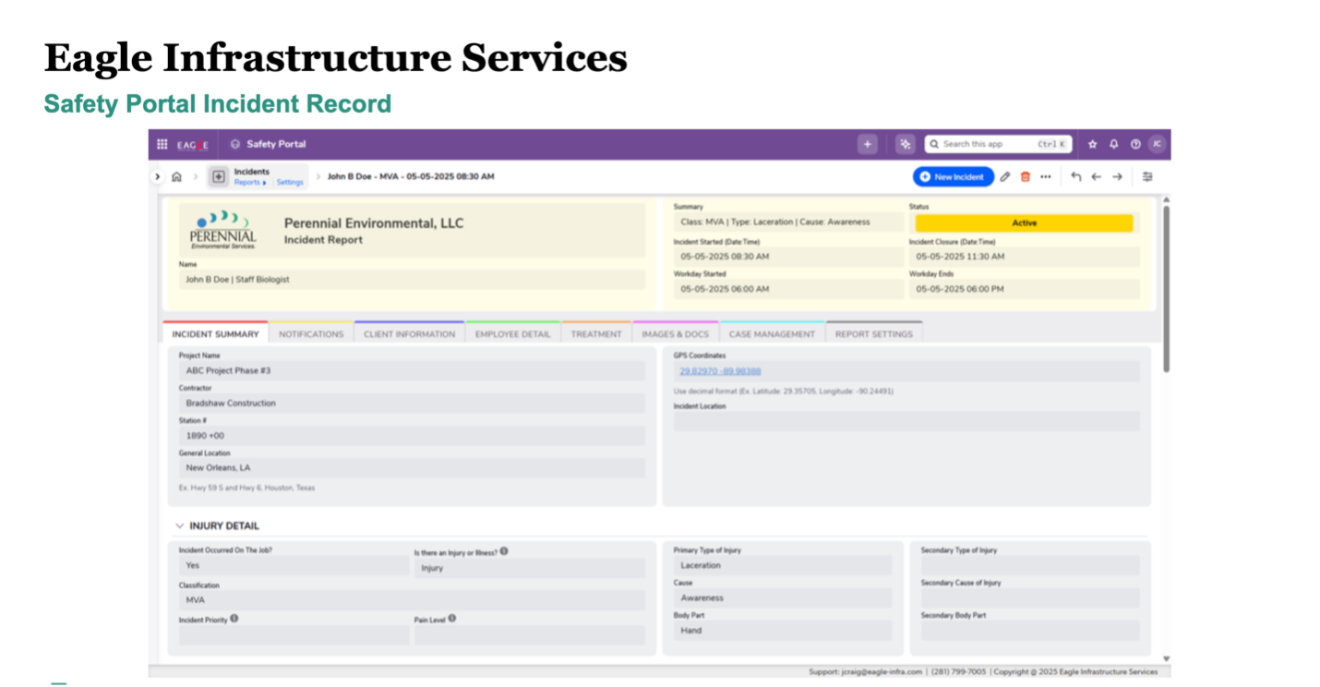Click info icon beside Pain Level
1320x687 pixels.
tap(452, 619)
